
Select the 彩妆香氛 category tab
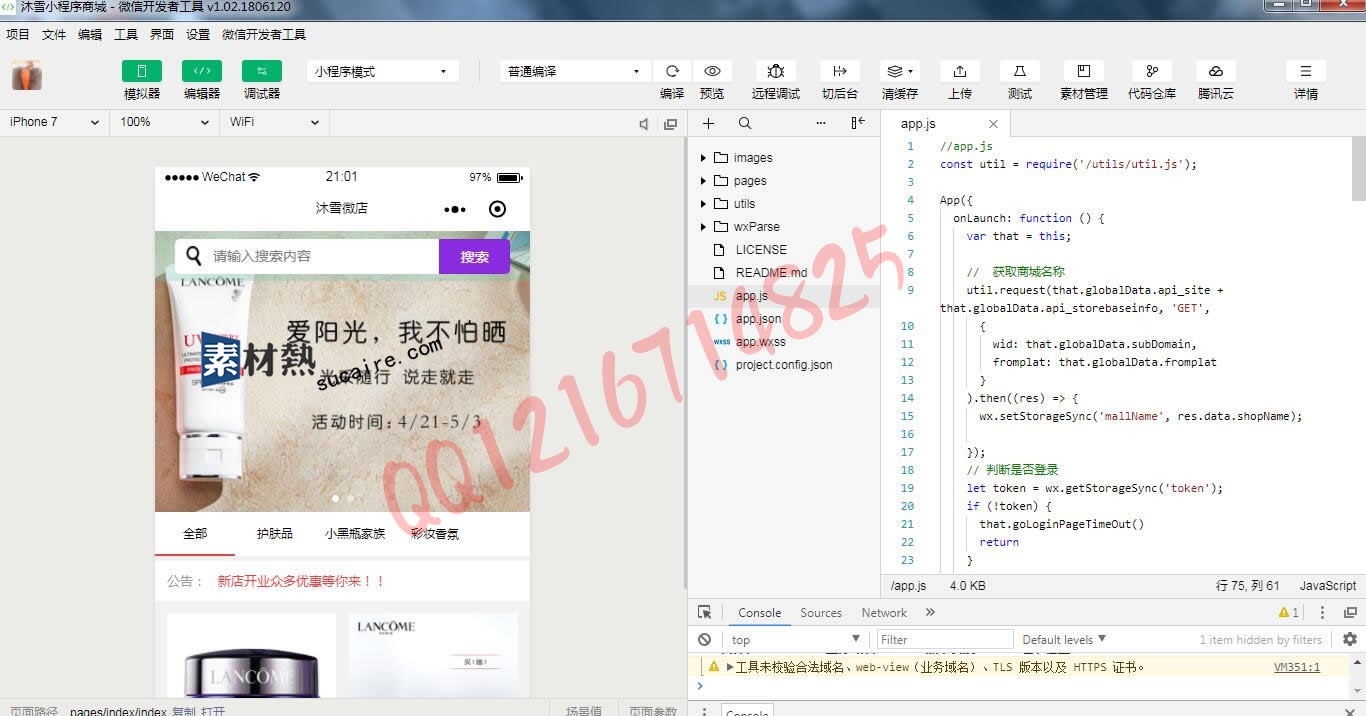(435, 534)
